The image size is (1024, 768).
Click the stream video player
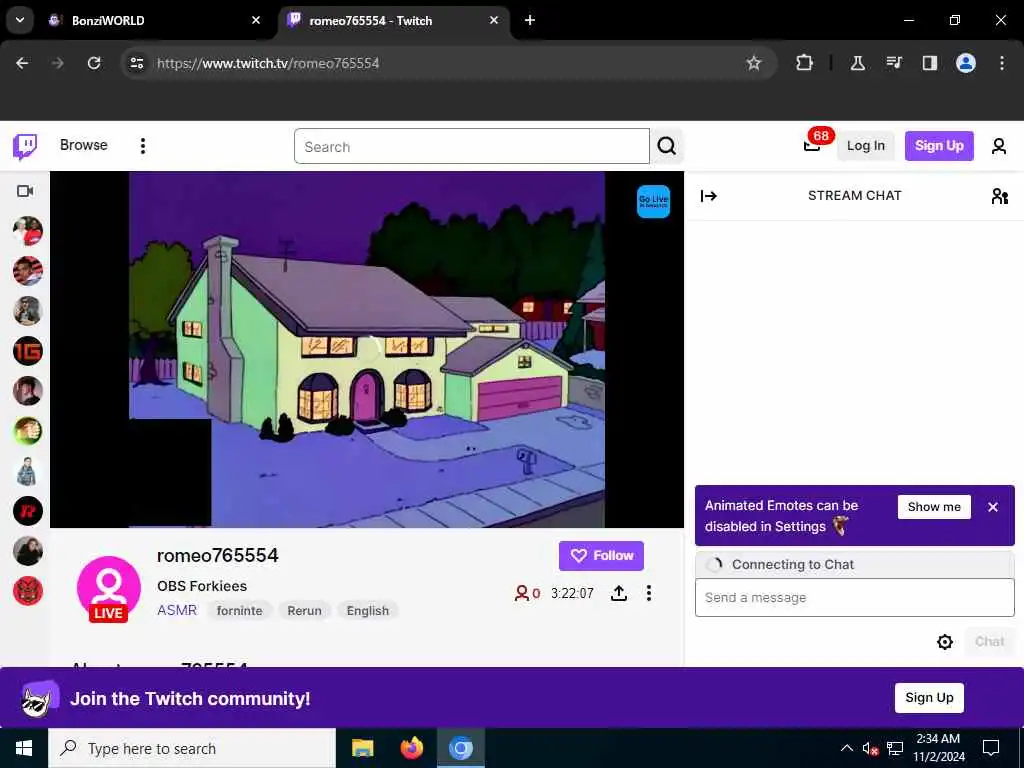(367, 349)
